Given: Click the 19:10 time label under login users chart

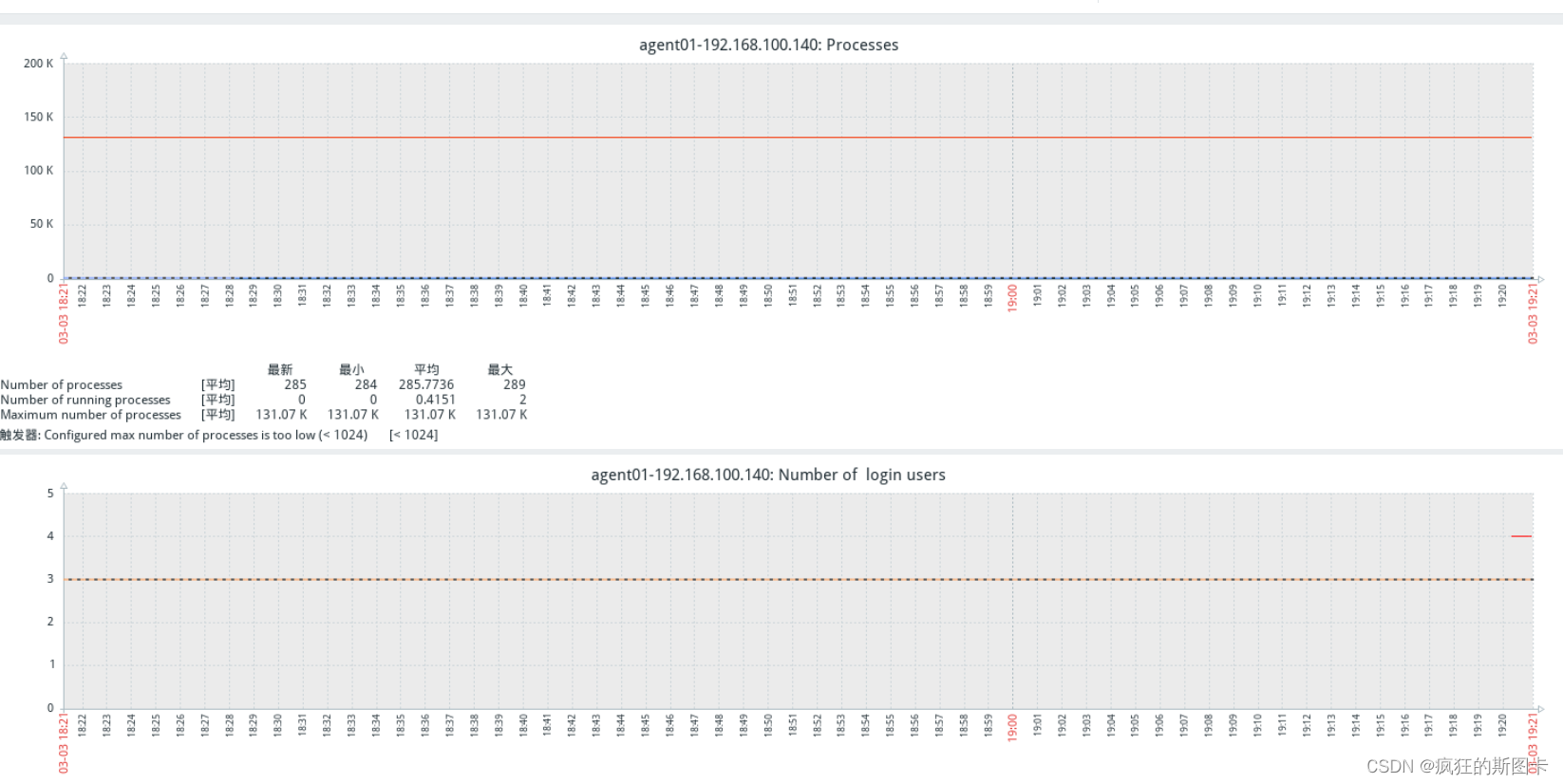Looking at the screenshot, I should click(x=1257, y=725).
